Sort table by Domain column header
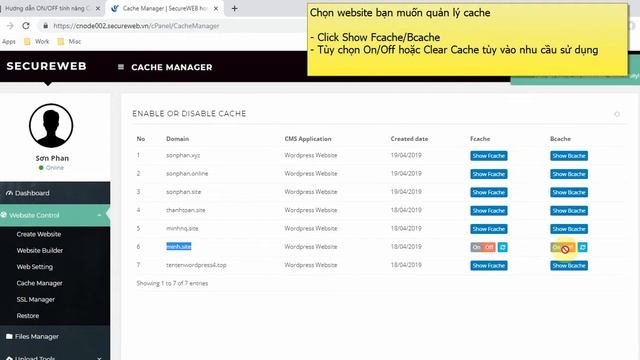Screen dimensions: 640x360 click(x=178, y=139)
